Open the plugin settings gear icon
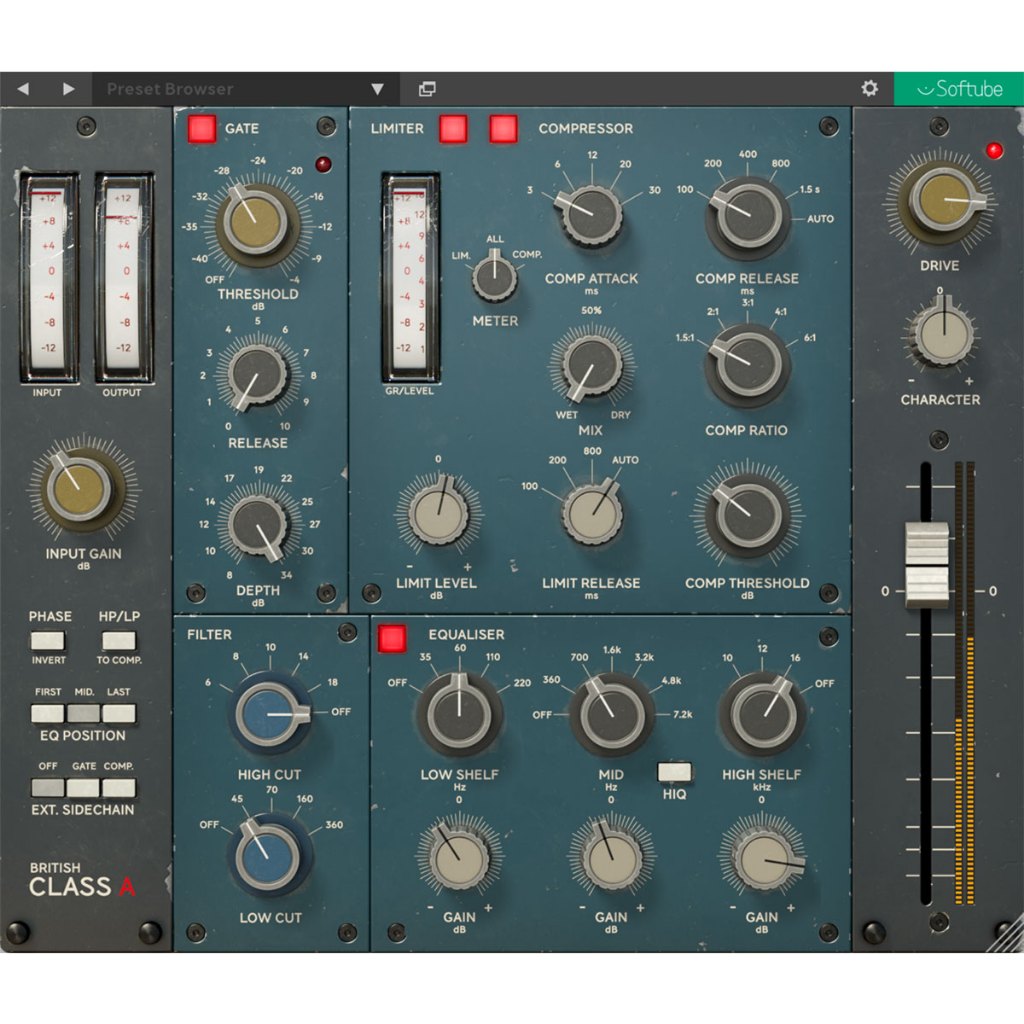This screenshot has width=1024, height=1024. tap(868, 88)
